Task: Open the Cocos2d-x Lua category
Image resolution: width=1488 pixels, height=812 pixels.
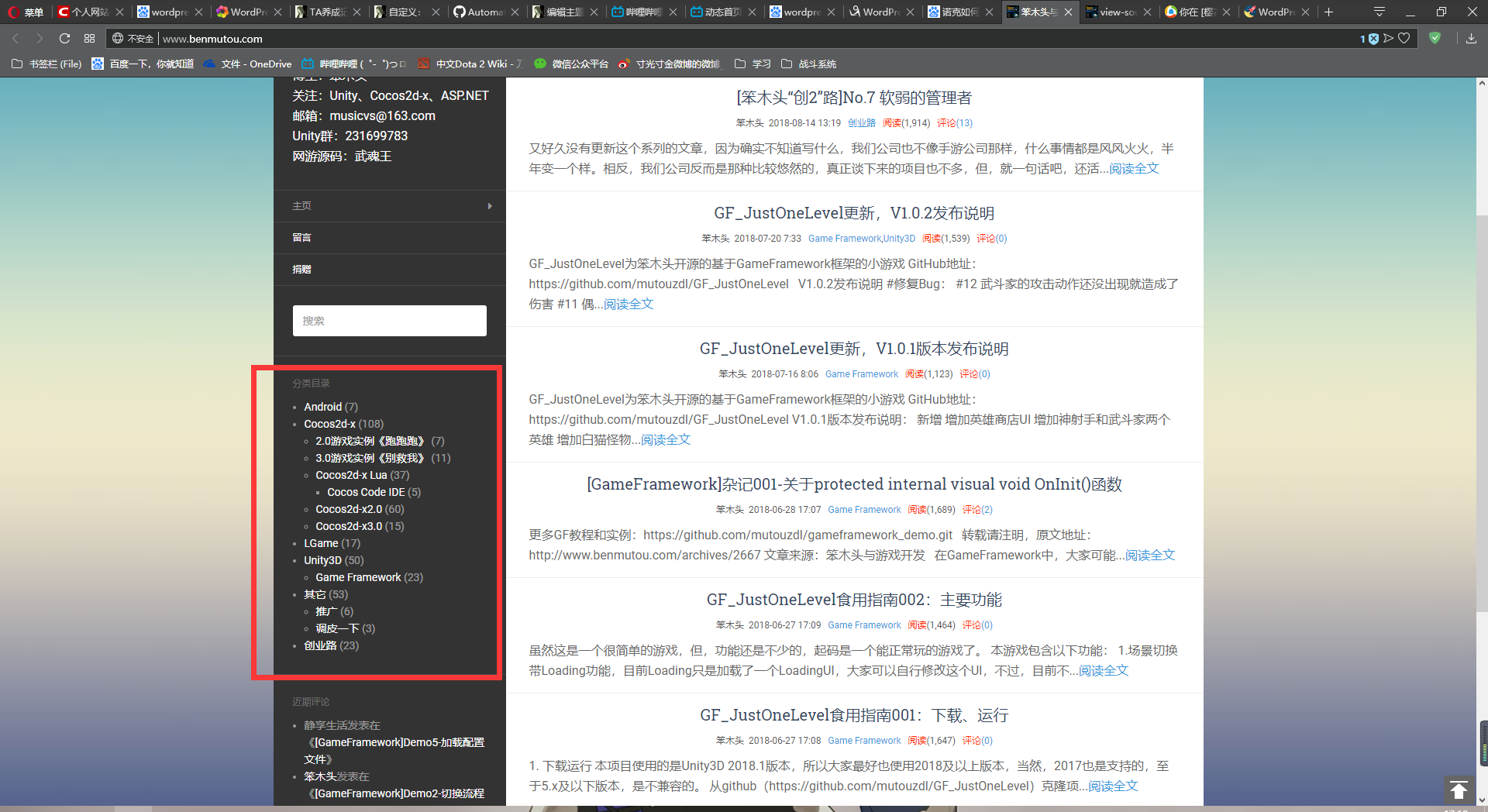Action: point(351,475)
